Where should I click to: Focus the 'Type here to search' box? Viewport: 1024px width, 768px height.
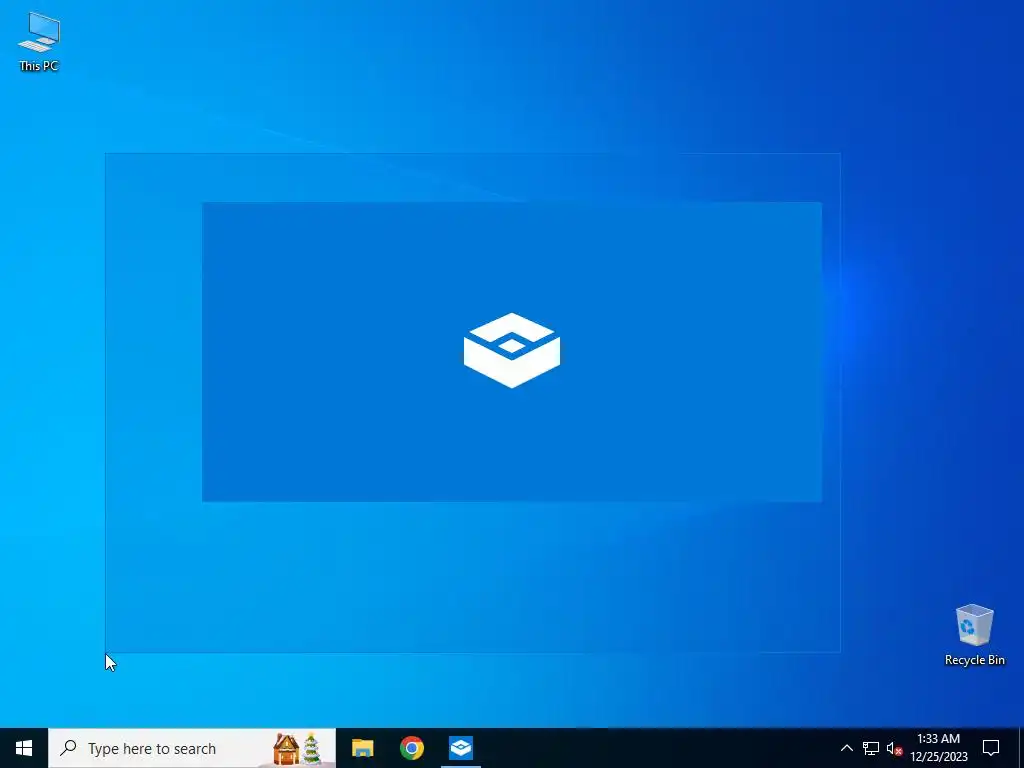[192, 748]
